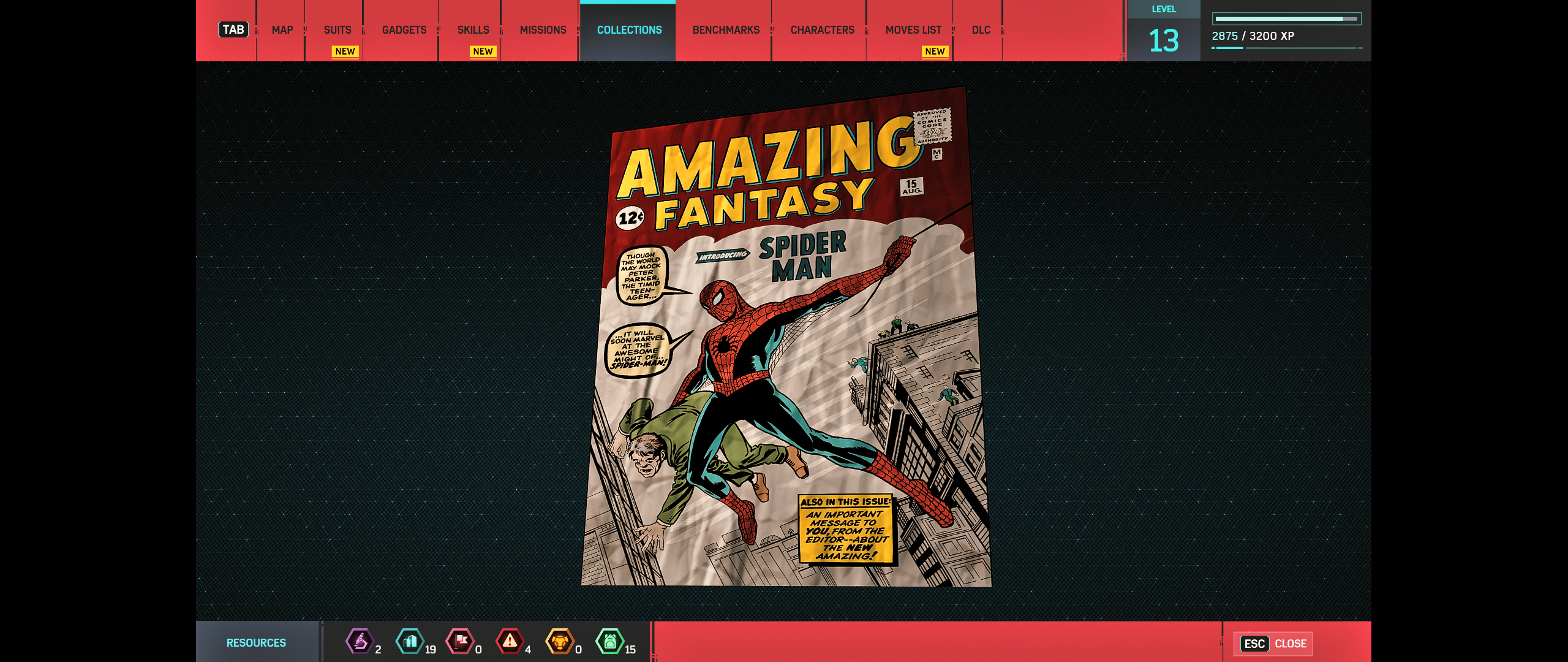Open the Gadgets tab

pos(404,30)
